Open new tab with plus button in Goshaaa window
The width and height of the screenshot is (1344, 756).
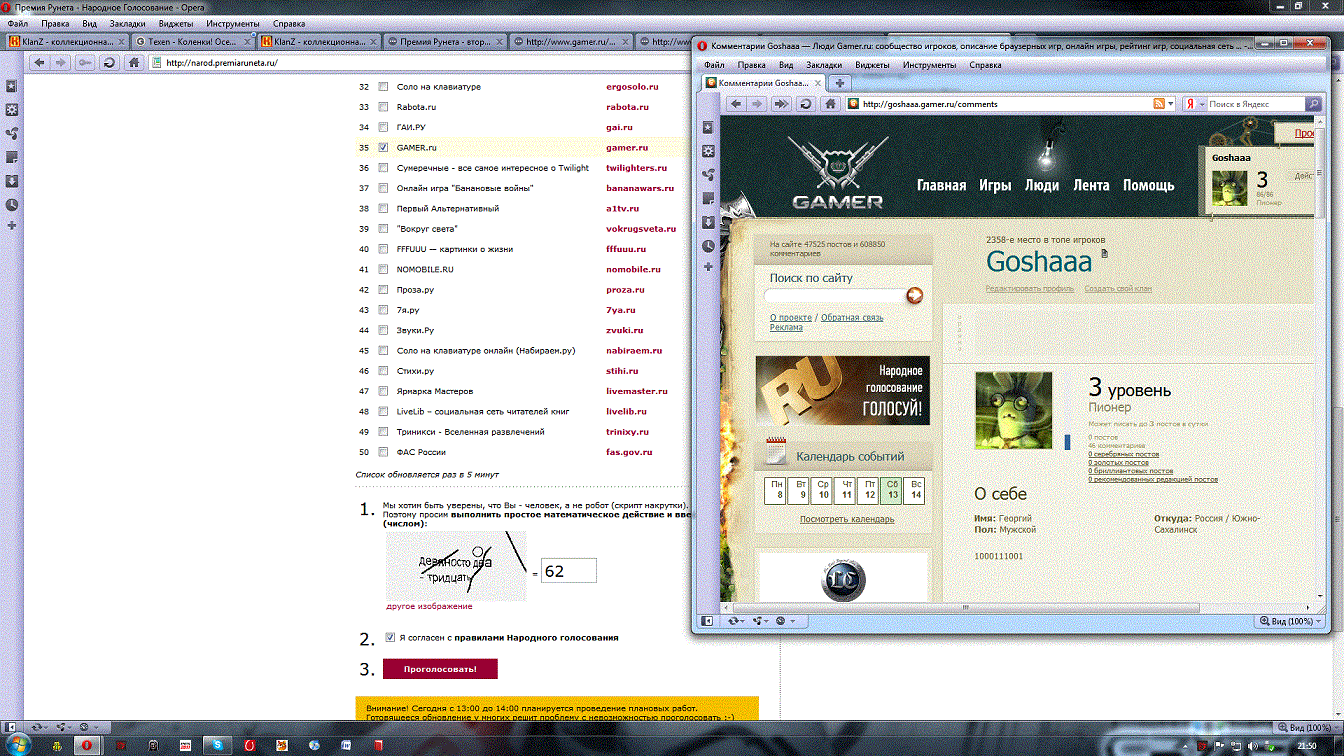point(841,83)
